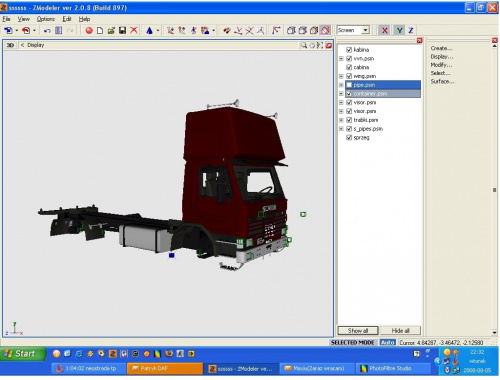Click the blue-red pivot axes icon
This screenshot has height=380, width=500.
coord(276,31)
